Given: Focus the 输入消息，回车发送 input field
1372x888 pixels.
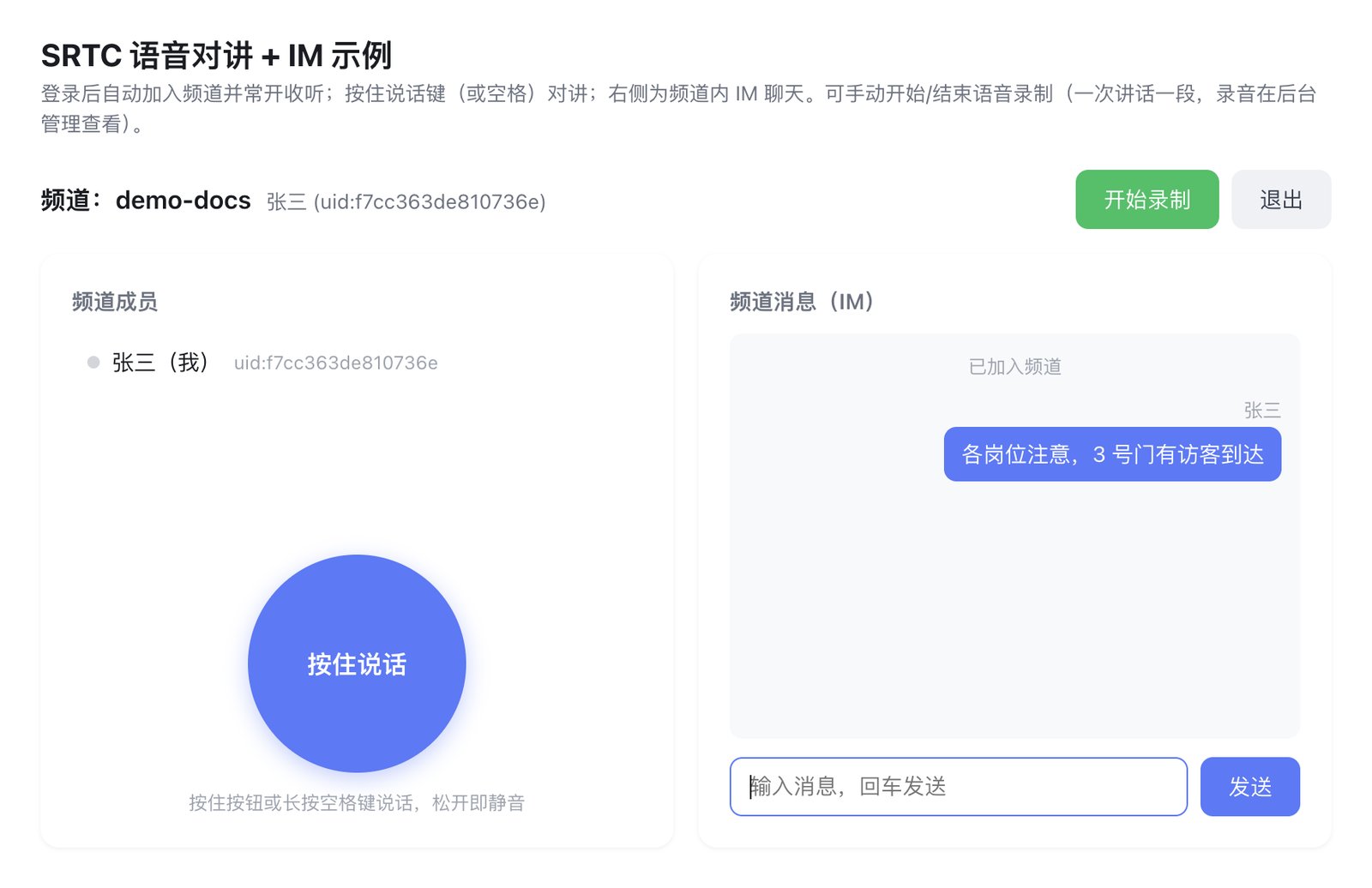Looking at the screenshot, I should pos(958,786).
